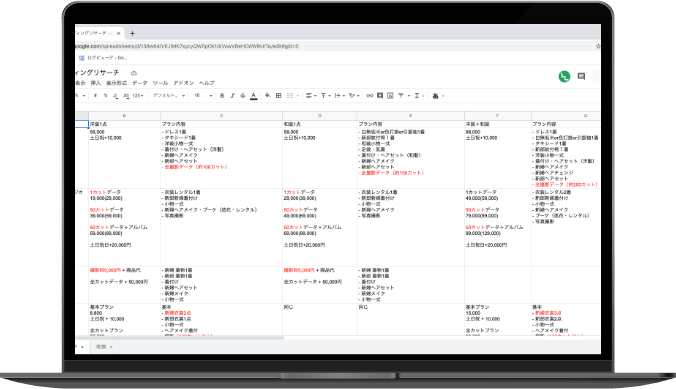
Task: Open the 表示形式 menu
Action: [116, 83]
